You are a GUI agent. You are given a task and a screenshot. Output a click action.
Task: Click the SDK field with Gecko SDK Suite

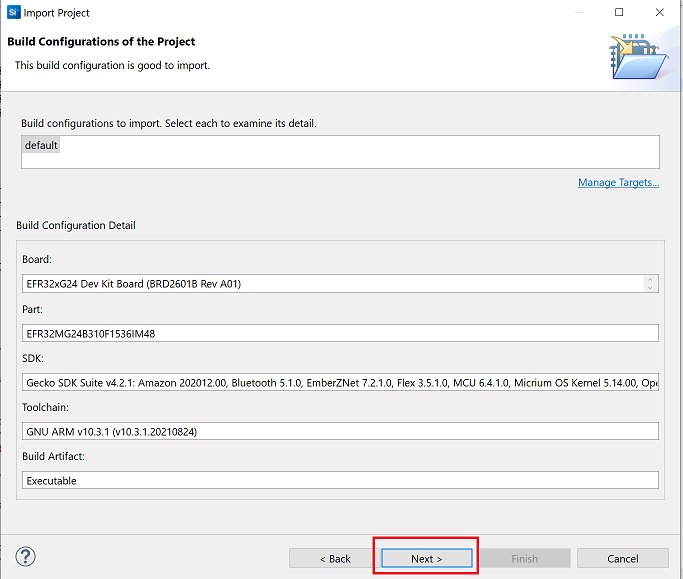(340, 382)
